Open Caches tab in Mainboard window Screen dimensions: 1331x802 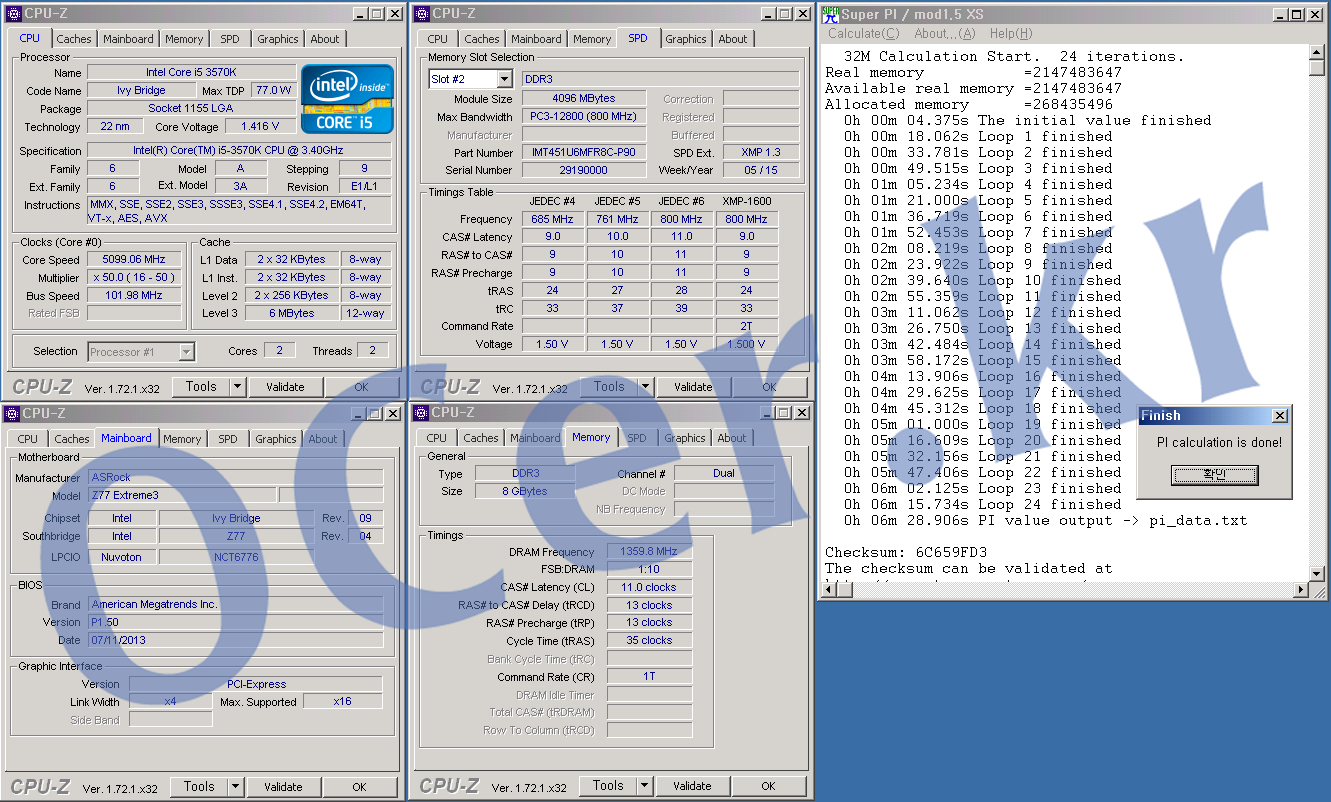pos(72,439)
